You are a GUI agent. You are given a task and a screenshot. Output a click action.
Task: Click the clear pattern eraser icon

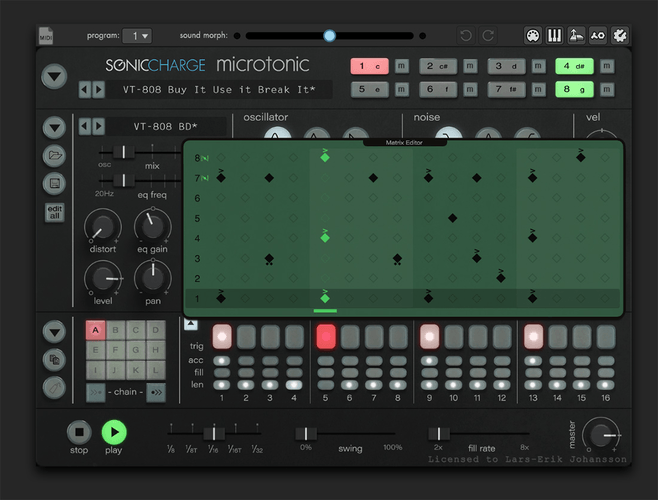[x=54, y=388]
